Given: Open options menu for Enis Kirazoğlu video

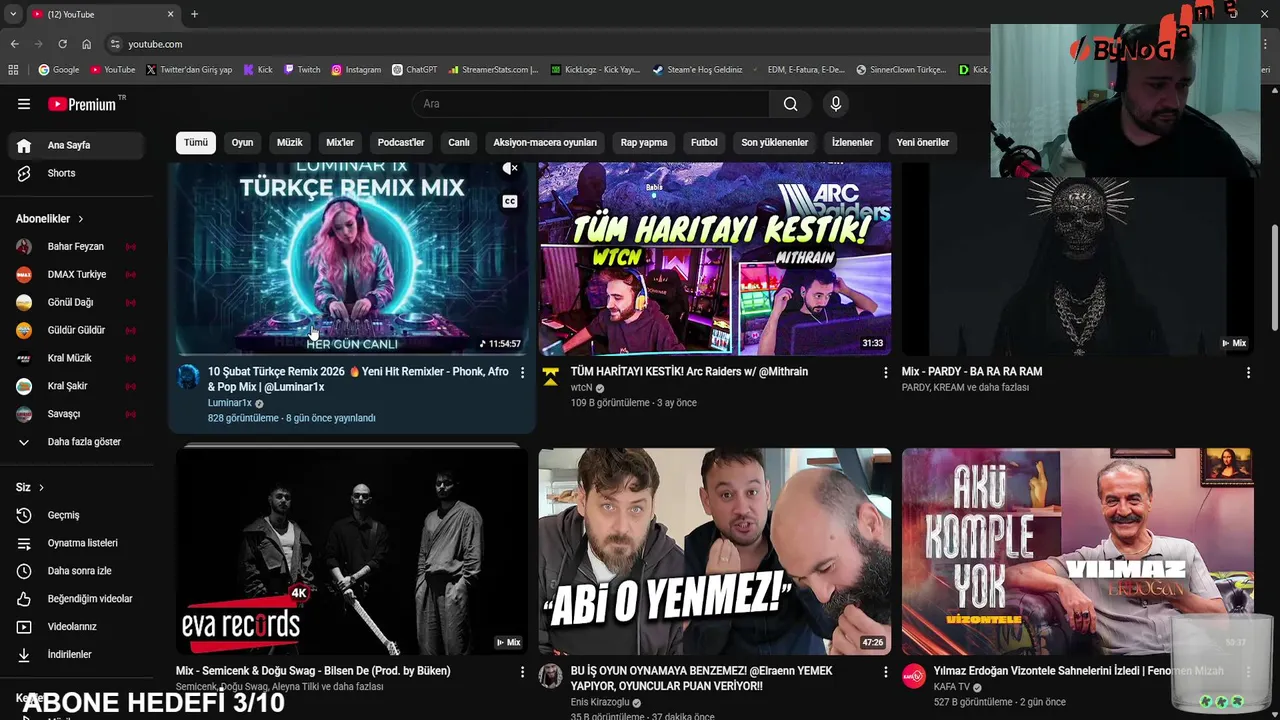Looking at the screenshot, I should [x=885, y=673].
